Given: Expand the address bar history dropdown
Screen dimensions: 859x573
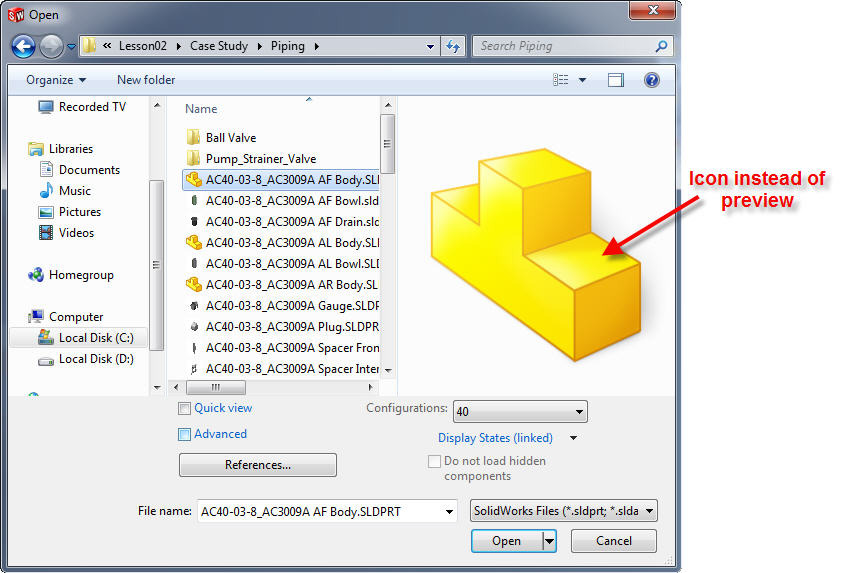Looking at the screenshot, I should [430, 47].
